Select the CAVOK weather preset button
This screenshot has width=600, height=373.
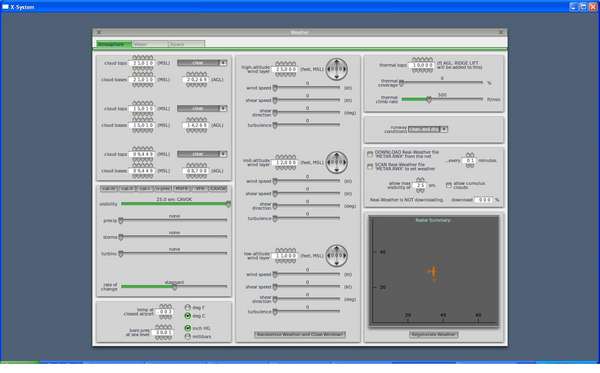coord(218,189)
